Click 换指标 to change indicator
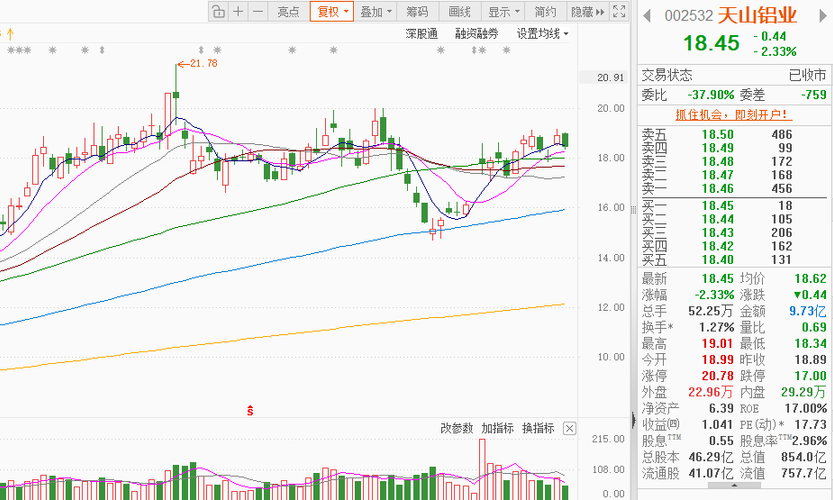This screenshot has width=833, height=500. 538,428
